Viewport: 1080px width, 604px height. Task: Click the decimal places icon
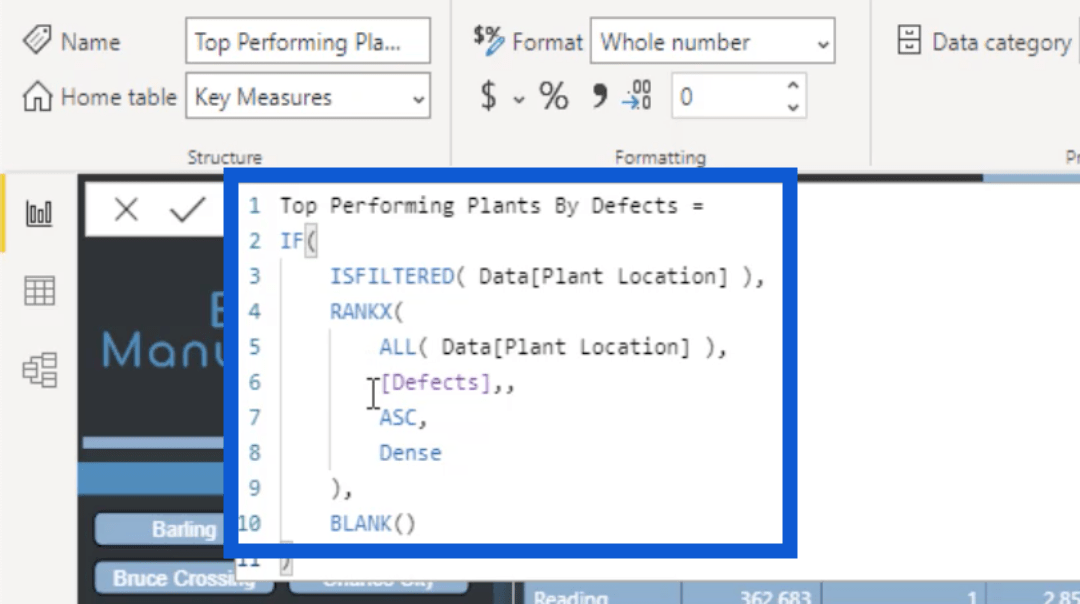[638, 95]
